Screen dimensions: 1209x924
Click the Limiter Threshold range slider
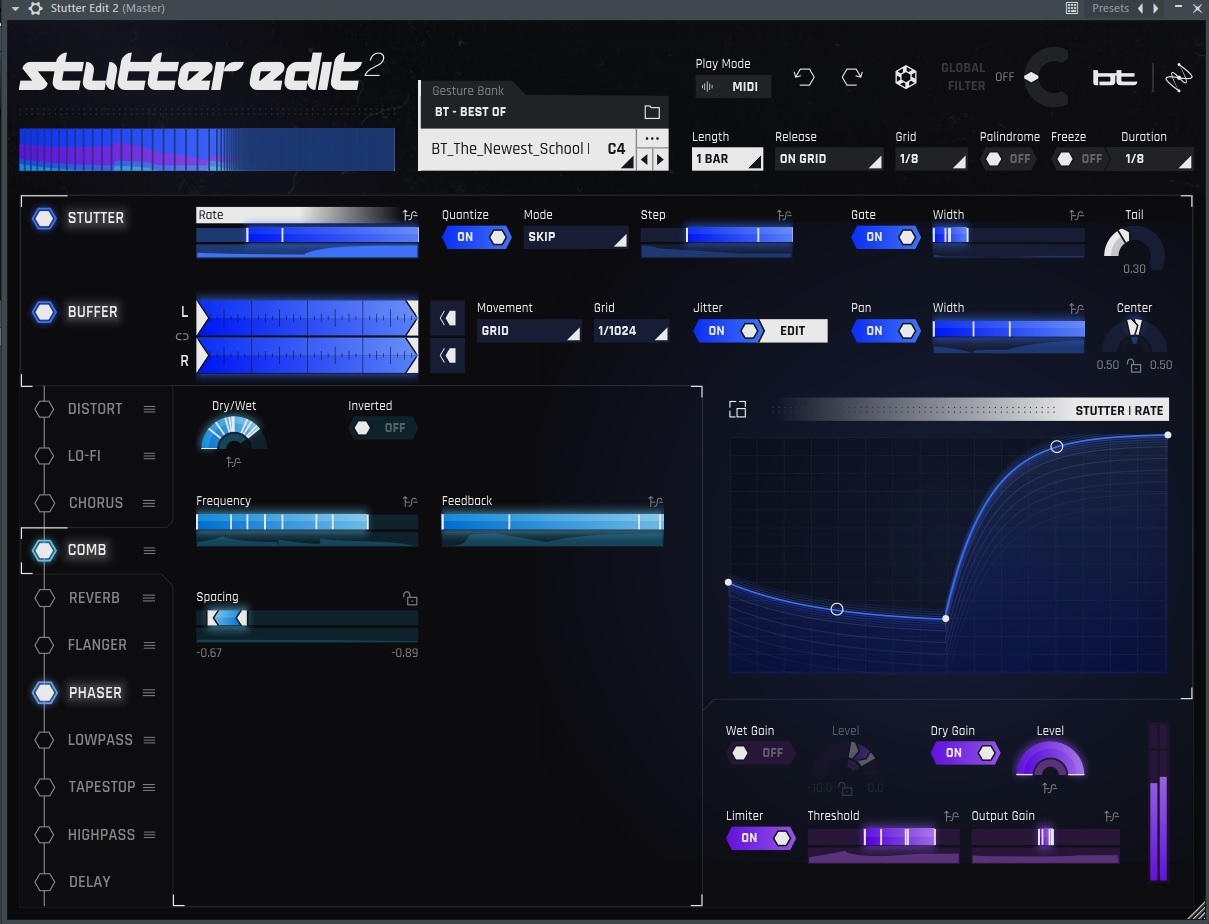[883, 837]
